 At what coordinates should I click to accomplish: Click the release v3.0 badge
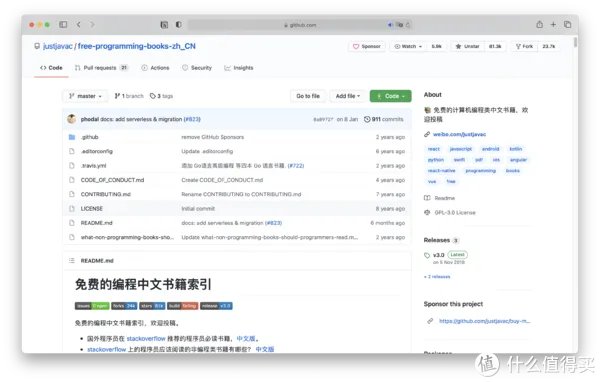[216, 306]
